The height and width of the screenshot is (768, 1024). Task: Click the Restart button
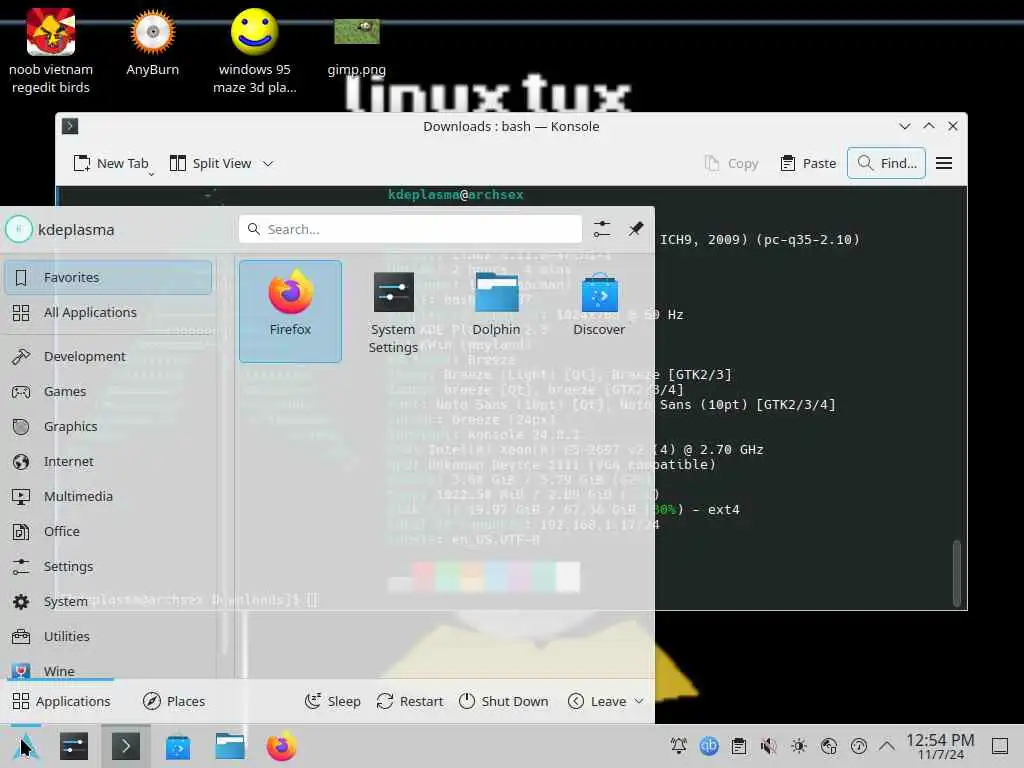point(410,701)
